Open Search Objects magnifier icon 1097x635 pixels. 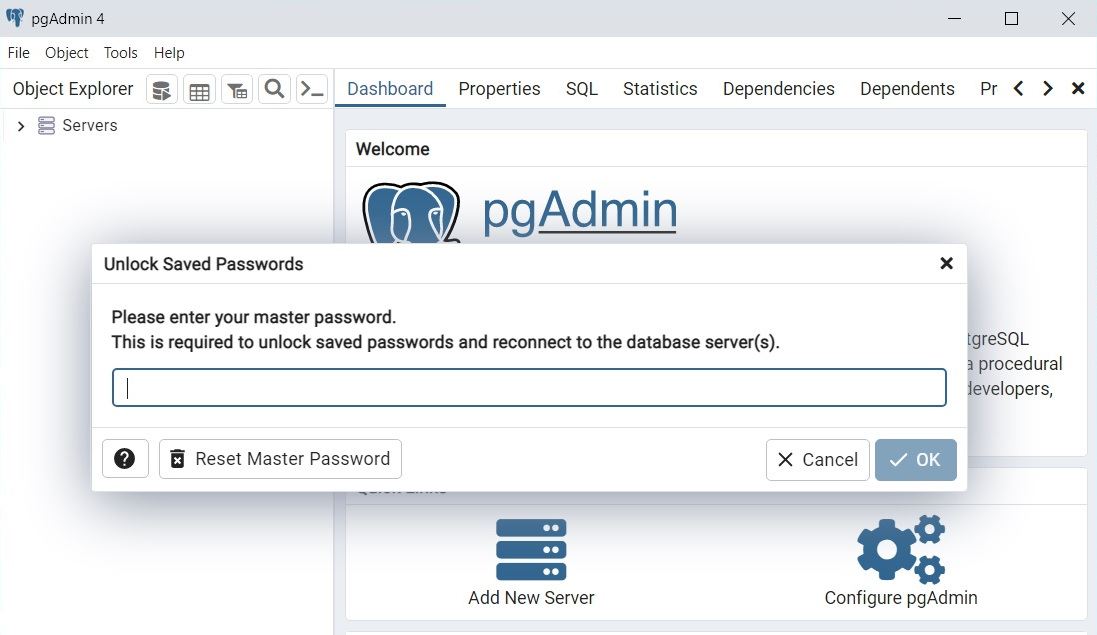(274, 90)
